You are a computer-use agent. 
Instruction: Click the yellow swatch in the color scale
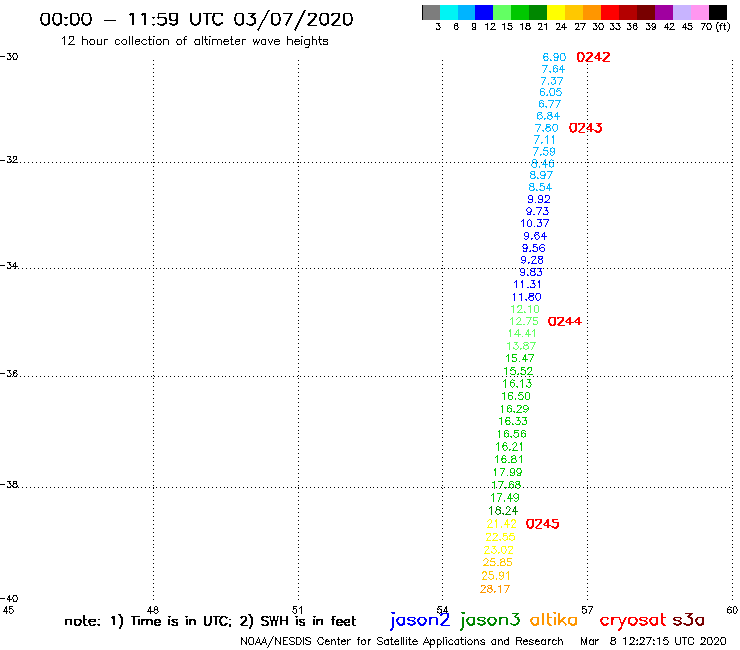click(556, 12)
